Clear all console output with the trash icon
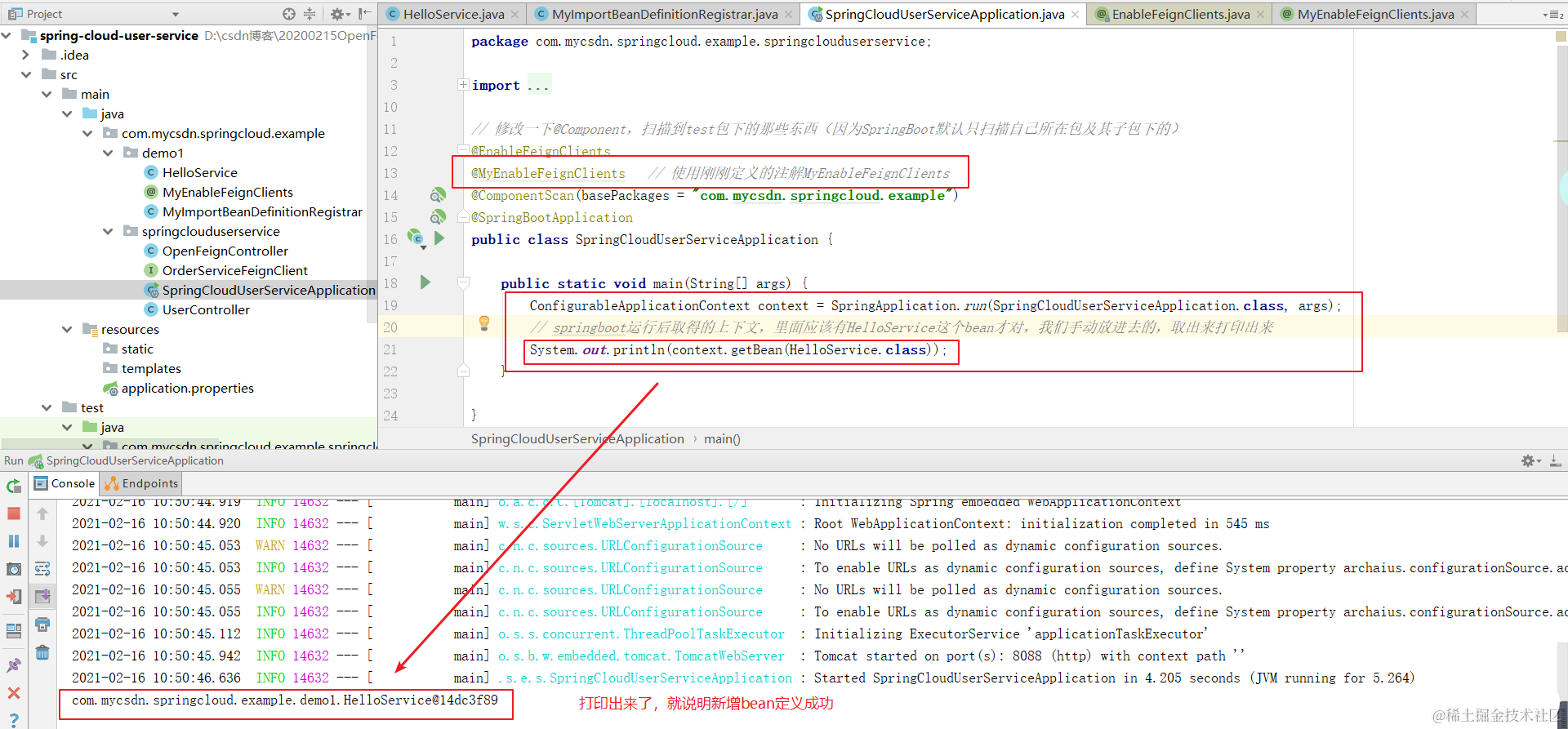Image resolution: width=1568 pixels, height=729 pixels. (42, 652)
